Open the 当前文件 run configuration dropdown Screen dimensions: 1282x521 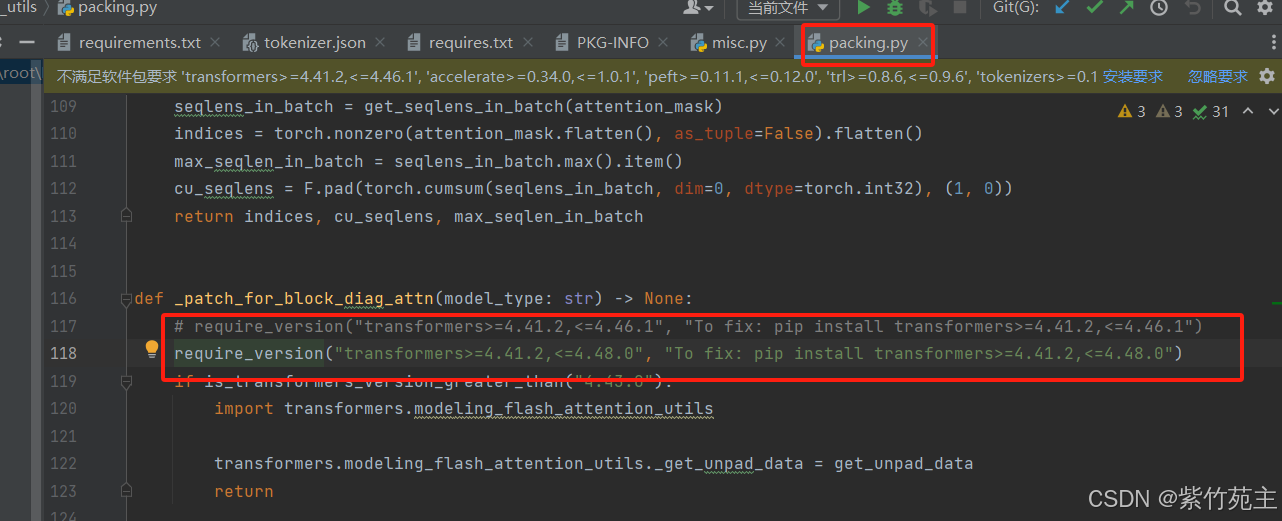(787, 8)
